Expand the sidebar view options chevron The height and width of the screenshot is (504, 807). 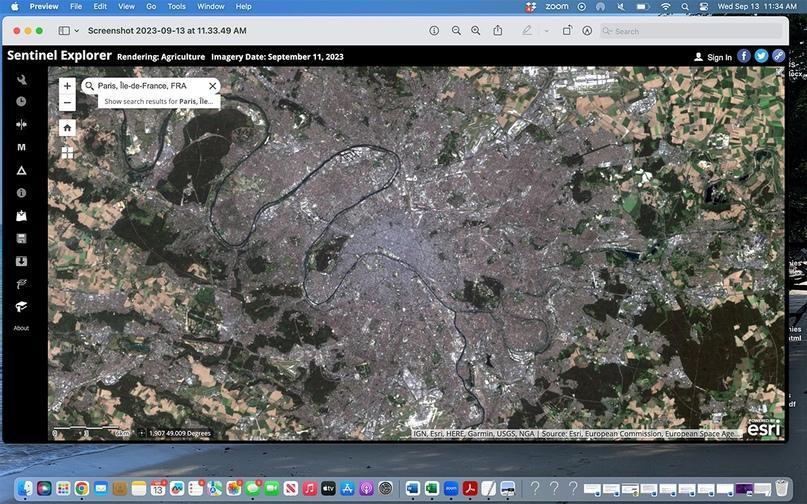[77, 31]
